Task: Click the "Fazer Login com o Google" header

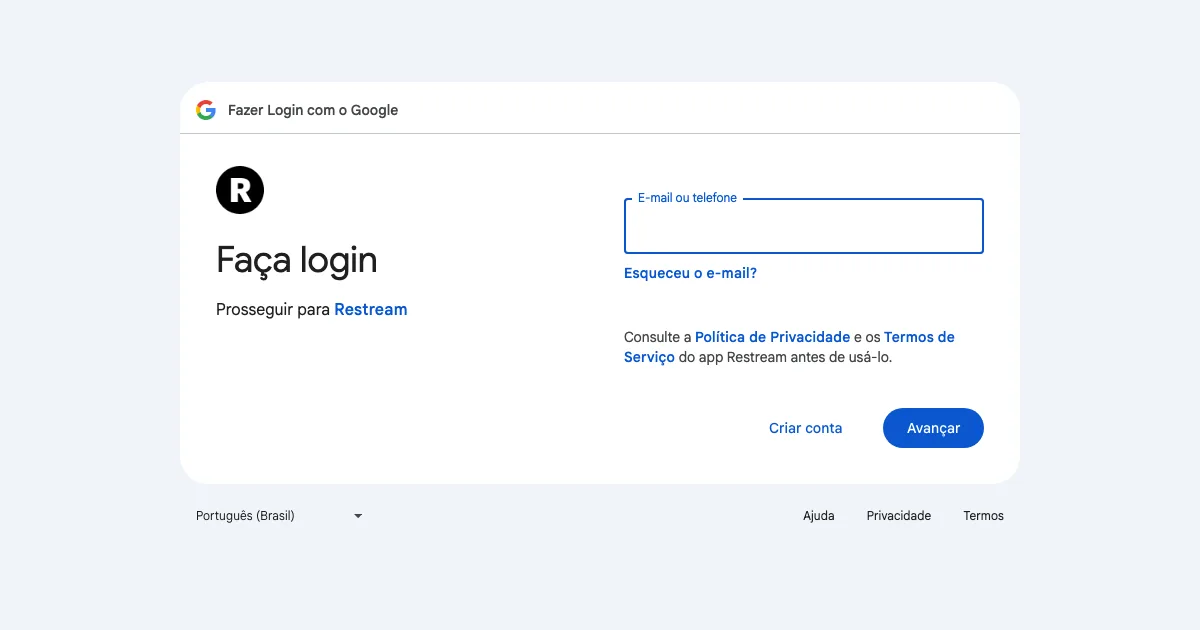Action: click(x=313, y=110)
